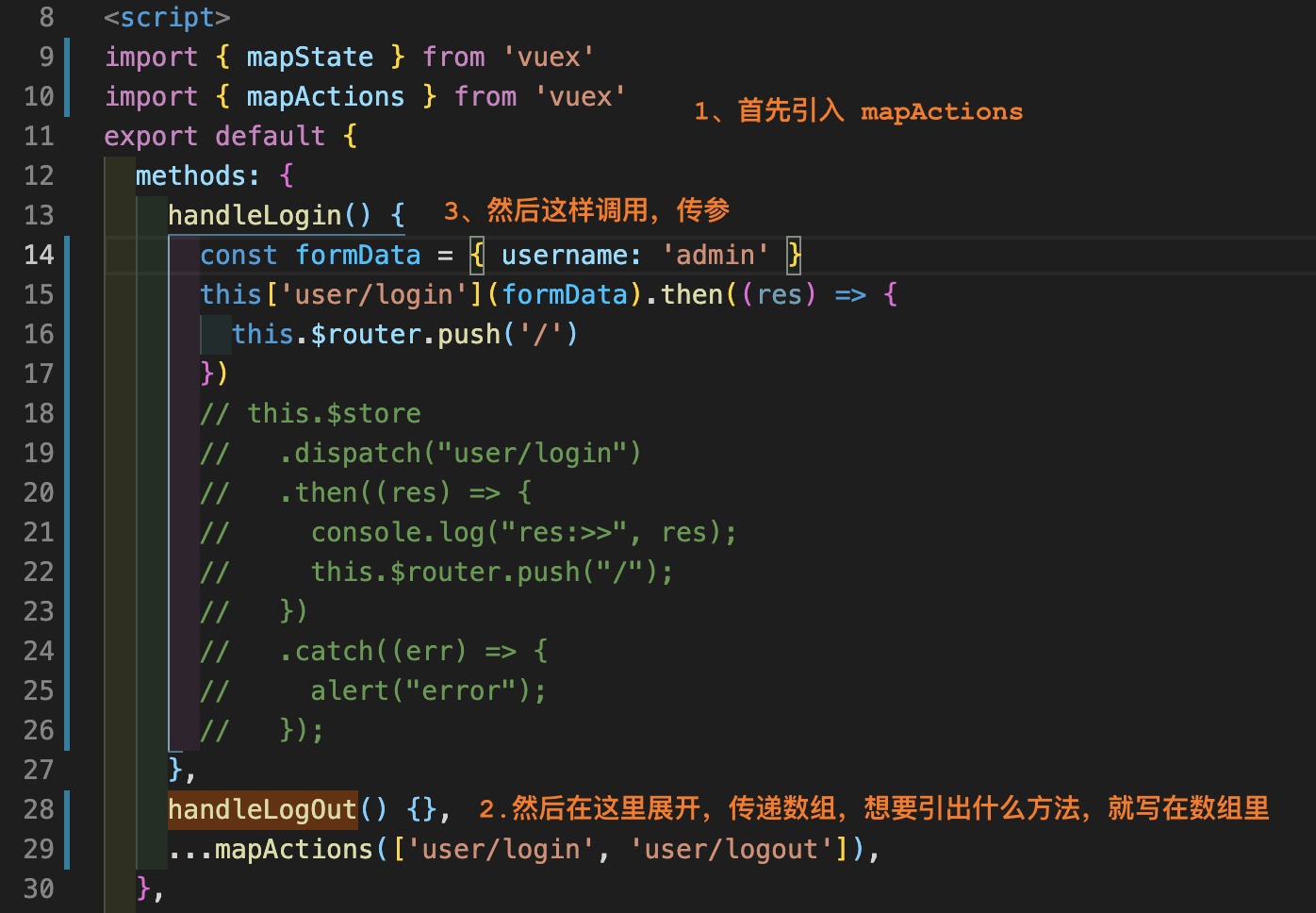Click the commented alert("error") line

click(x=373, y=690)
